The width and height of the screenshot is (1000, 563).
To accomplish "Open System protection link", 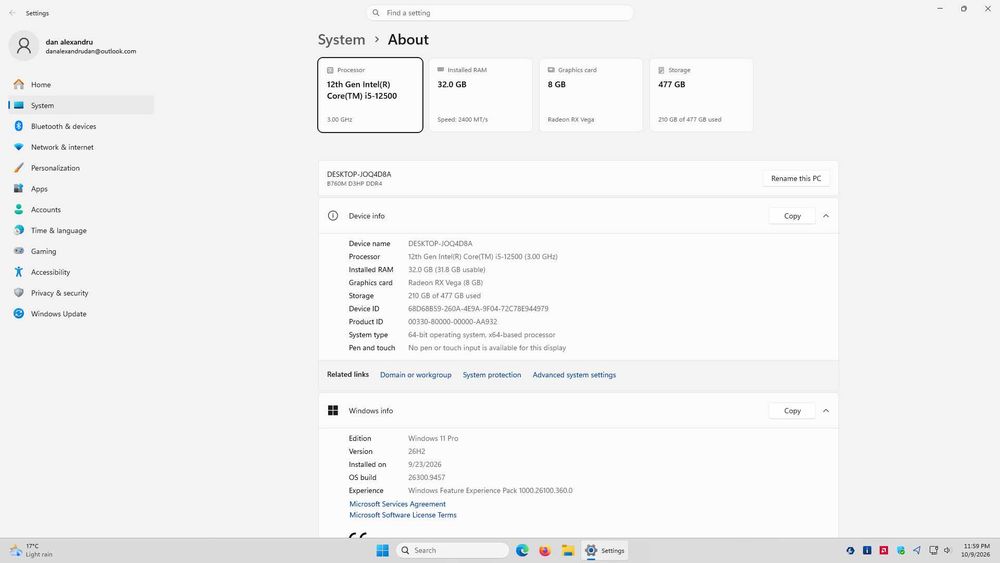I will (492, 375).
